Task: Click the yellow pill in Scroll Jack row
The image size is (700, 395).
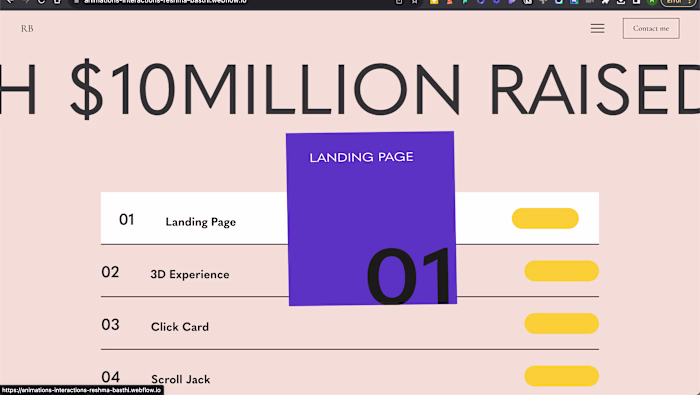Action: click(x=562, y=376)
